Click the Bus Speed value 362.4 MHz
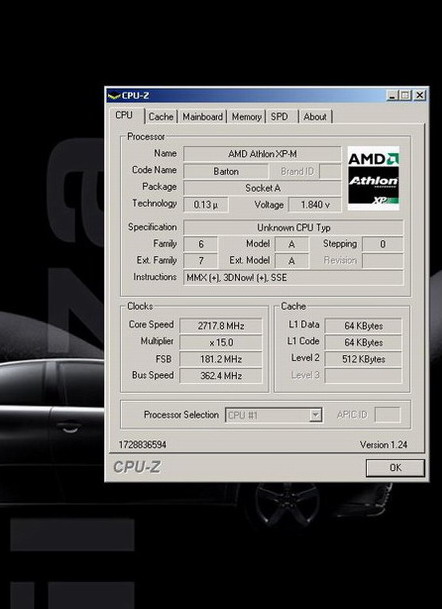The image size is (442, 609). [x=221, y=376]
